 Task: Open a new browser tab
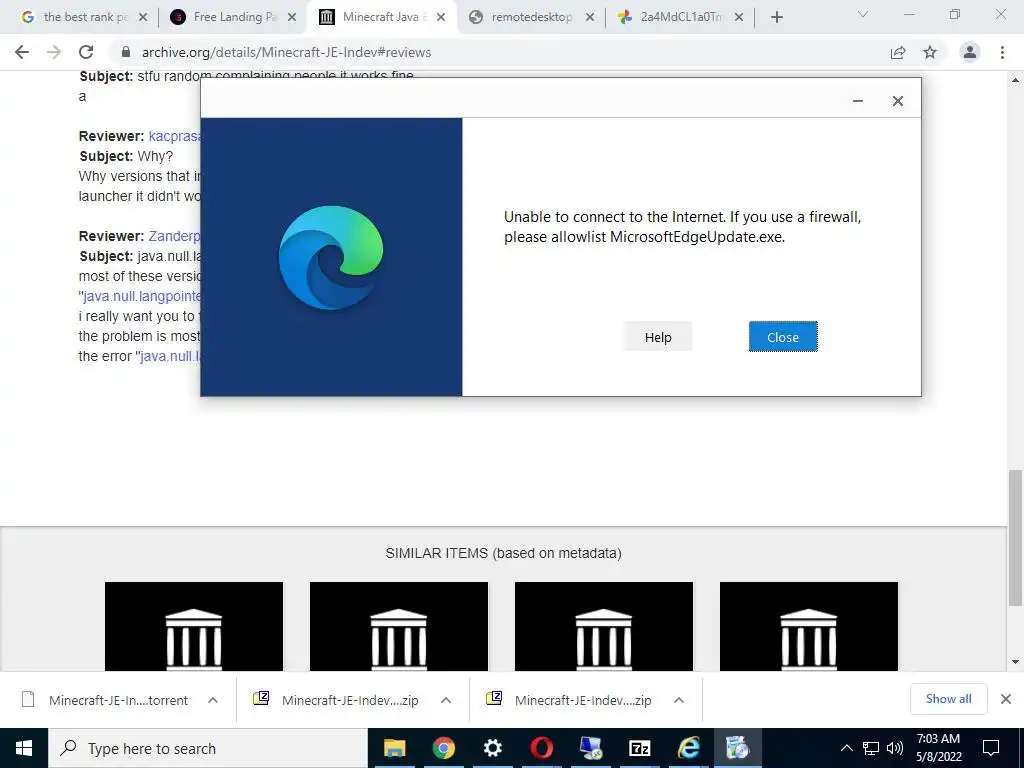(776, 18)
